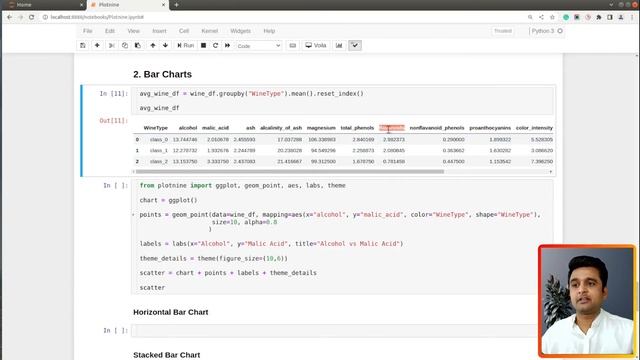
Task: Insert a cell below with the plus icon
Action: coord(97,45)
